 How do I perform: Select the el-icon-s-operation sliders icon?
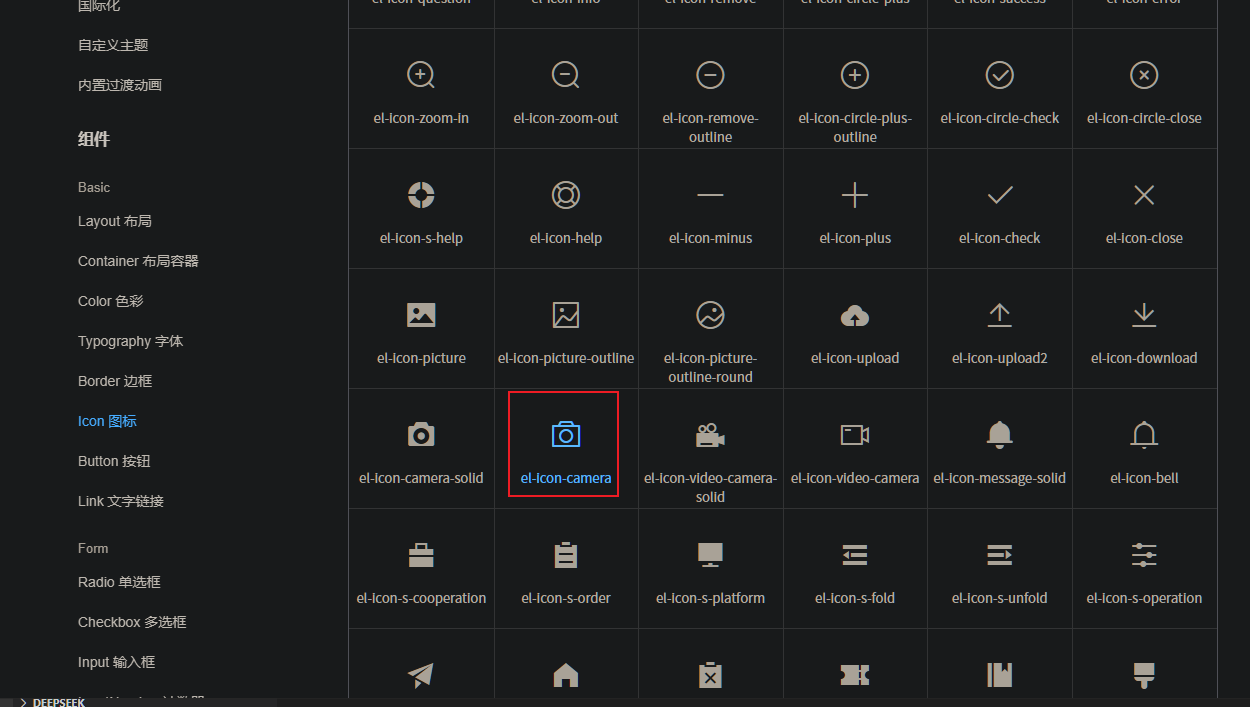pos(1144,554)
